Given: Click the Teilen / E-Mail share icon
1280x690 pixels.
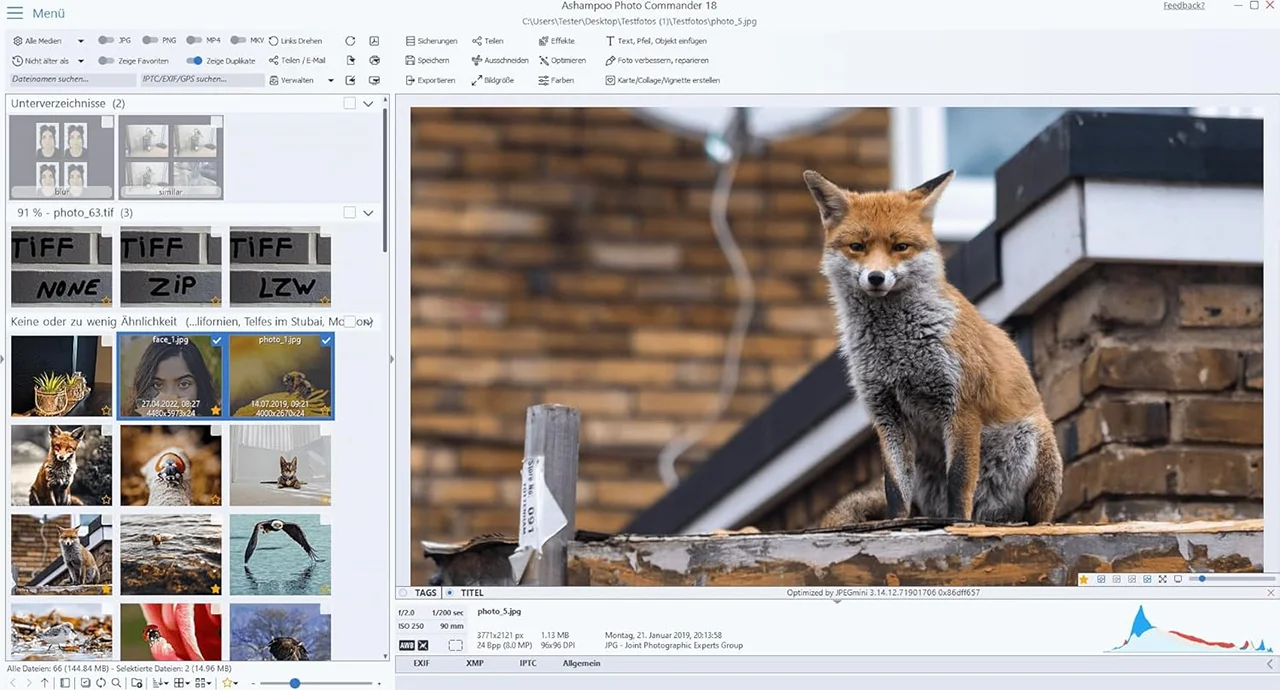Looking at the screenshot, I should point(274,60).
